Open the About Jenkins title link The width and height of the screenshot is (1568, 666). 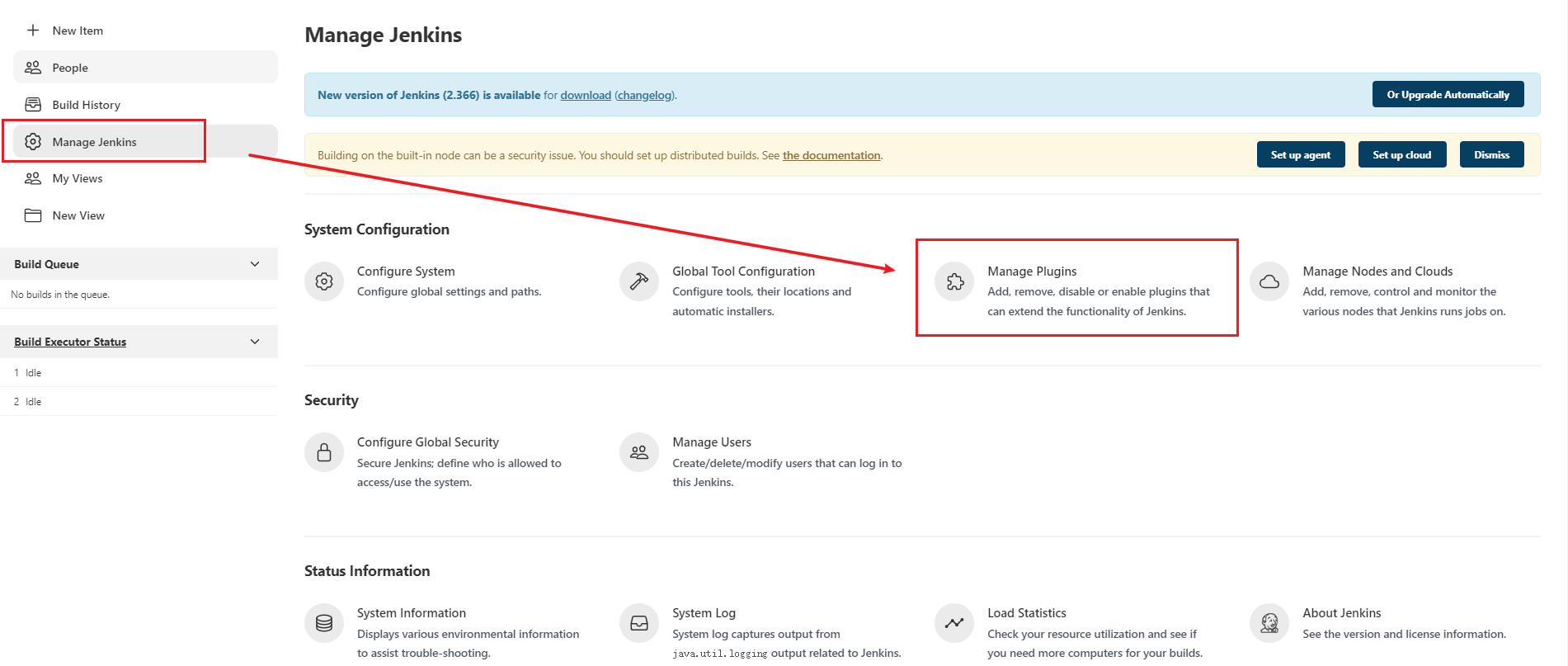1342,613
